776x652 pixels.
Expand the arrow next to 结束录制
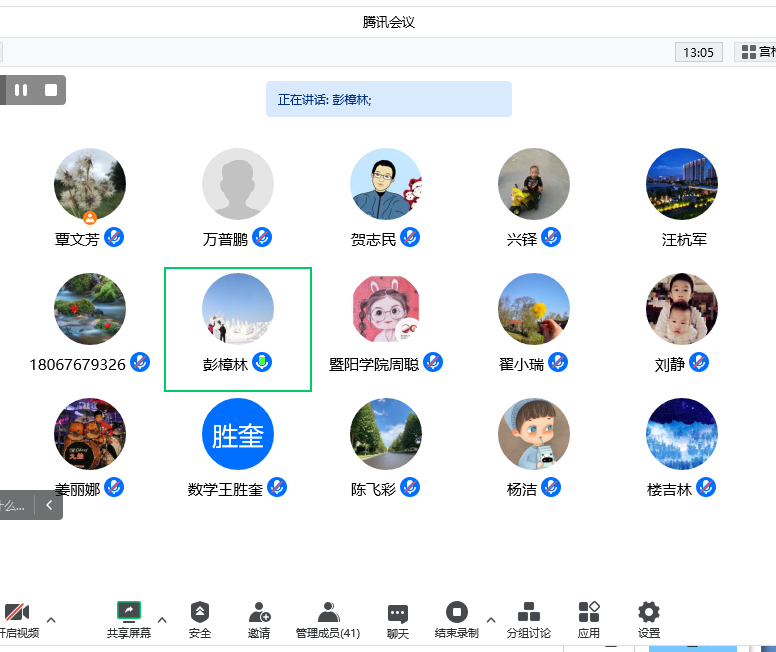490,619
